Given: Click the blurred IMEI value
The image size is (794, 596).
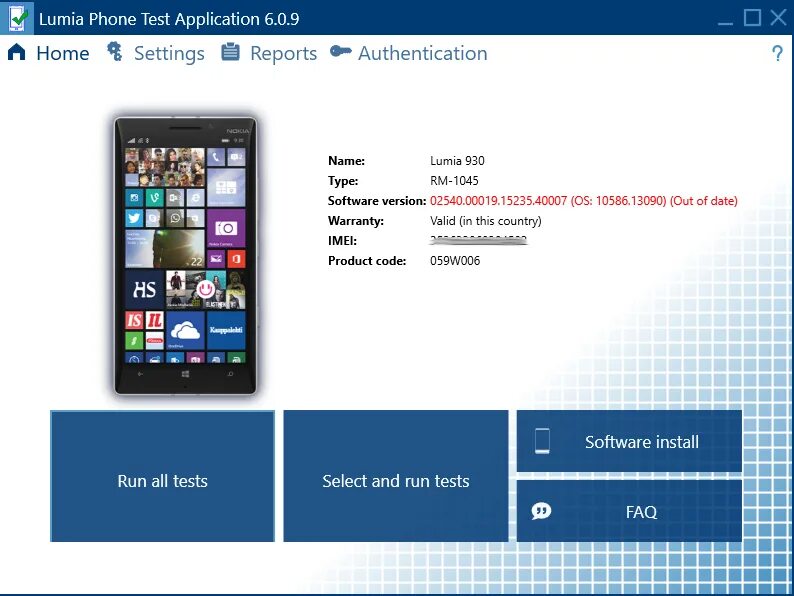Looking at the screenshot, I should coord(479,240).
